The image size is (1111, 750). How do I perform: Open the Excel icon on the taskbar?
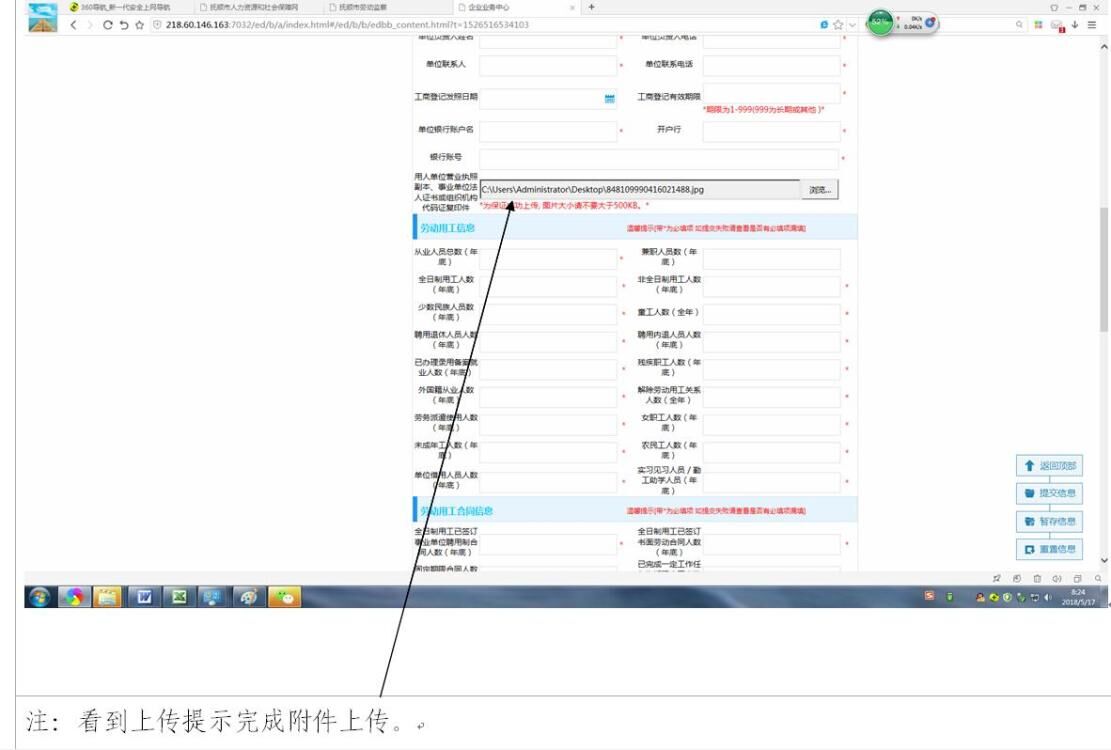tap(179, 597)
